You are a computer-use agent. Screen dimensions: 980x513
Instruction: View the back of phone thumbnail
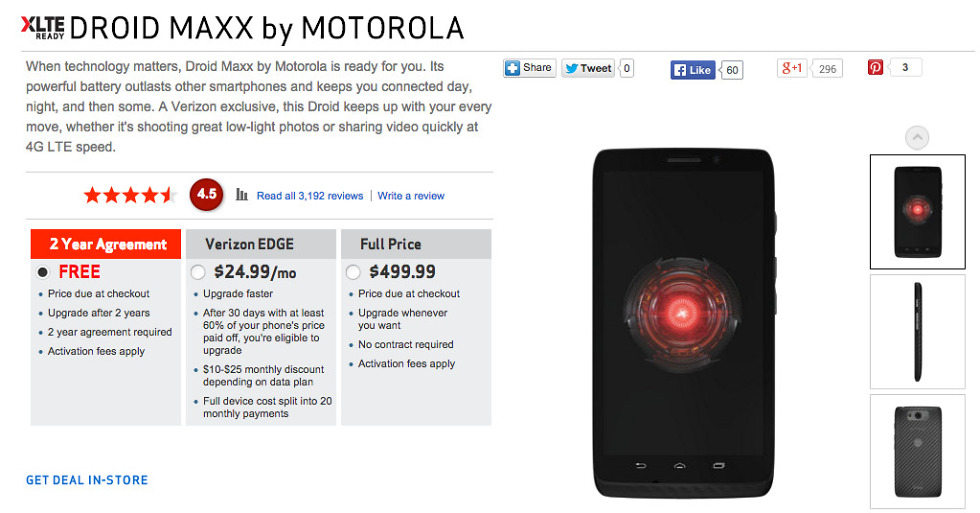click(917, 451)
